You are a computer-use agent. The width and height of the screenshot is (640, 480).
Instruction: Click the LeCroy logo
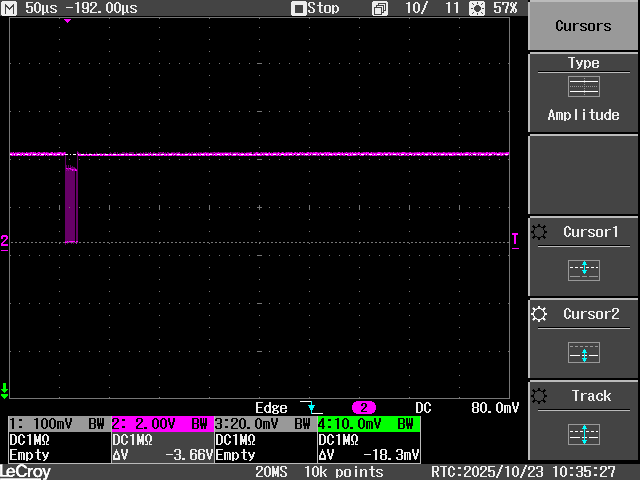point(26,472)
